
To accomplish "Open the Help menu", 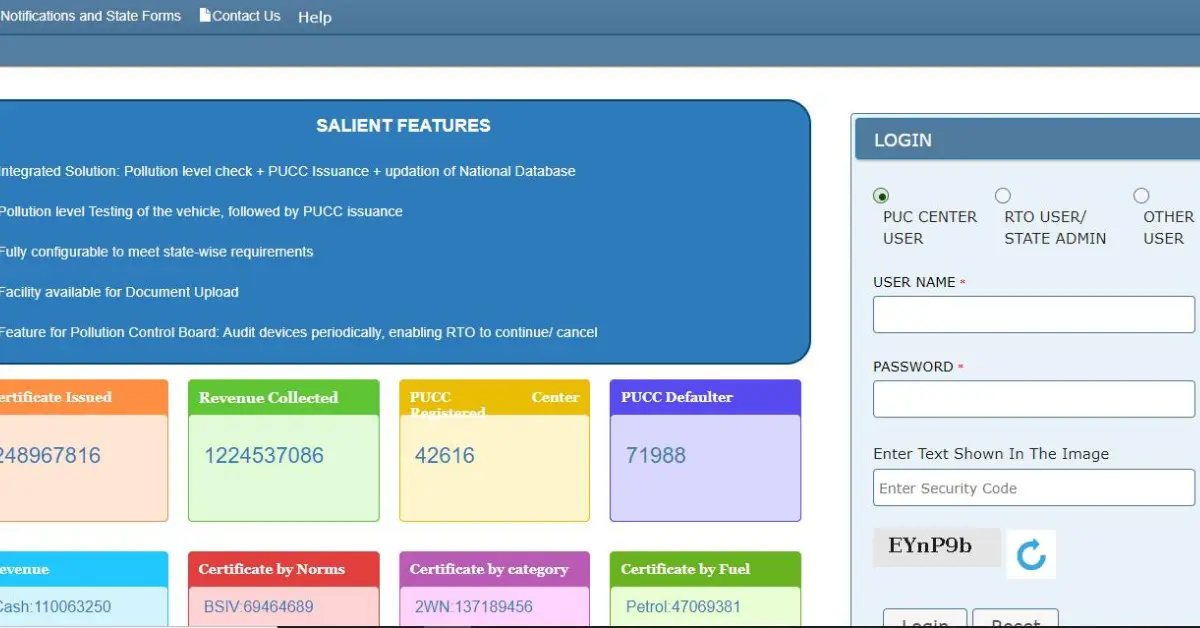I will (314, 17).
